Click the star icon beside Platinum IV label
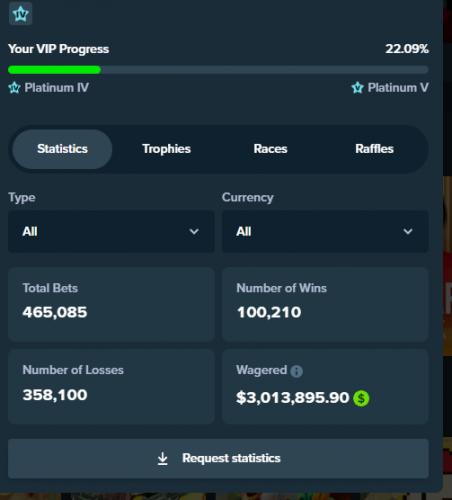Viewport: 452px width, 500px height. (14, 88)
